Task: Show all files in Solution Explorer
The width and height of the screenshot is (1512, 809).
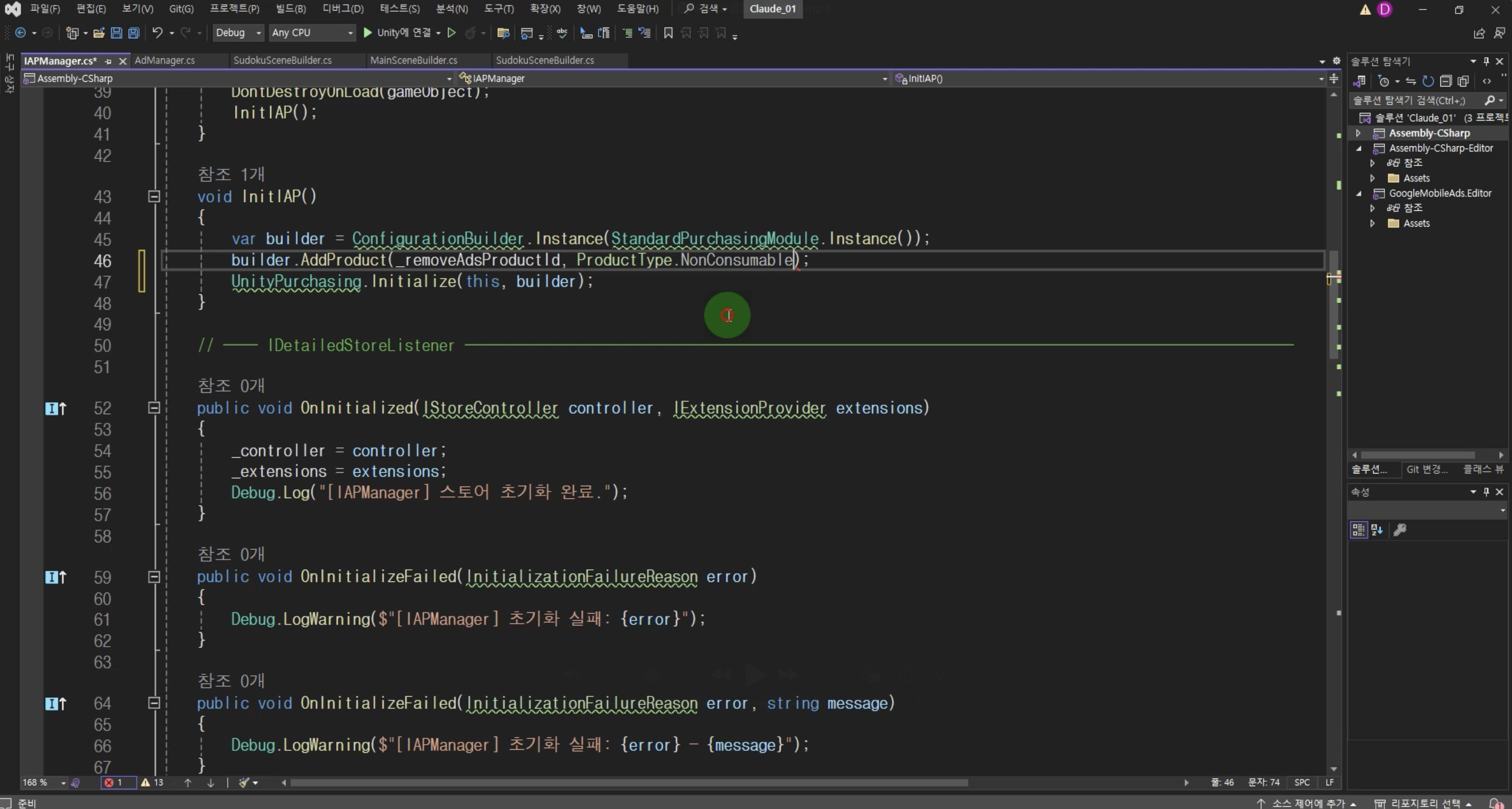Action: [1463, 81]
